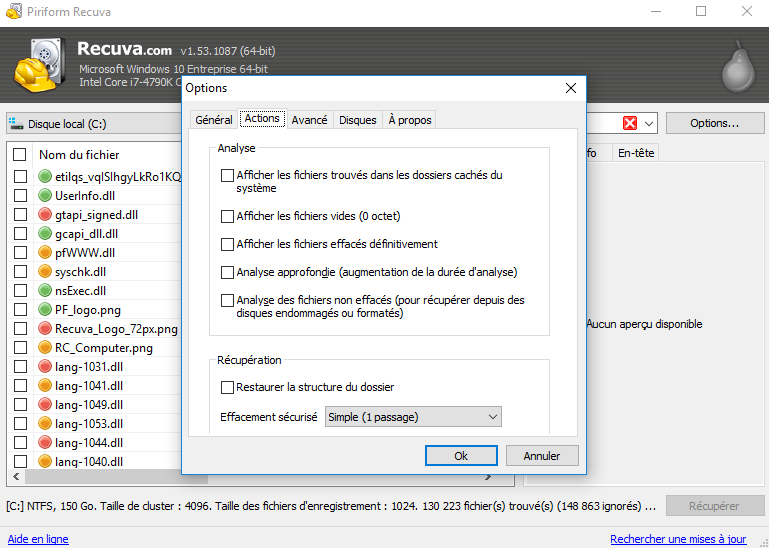This screenshot has height=548, width=769.
Task: Click the Nom du fichier column header
Action: pos(79,155)
